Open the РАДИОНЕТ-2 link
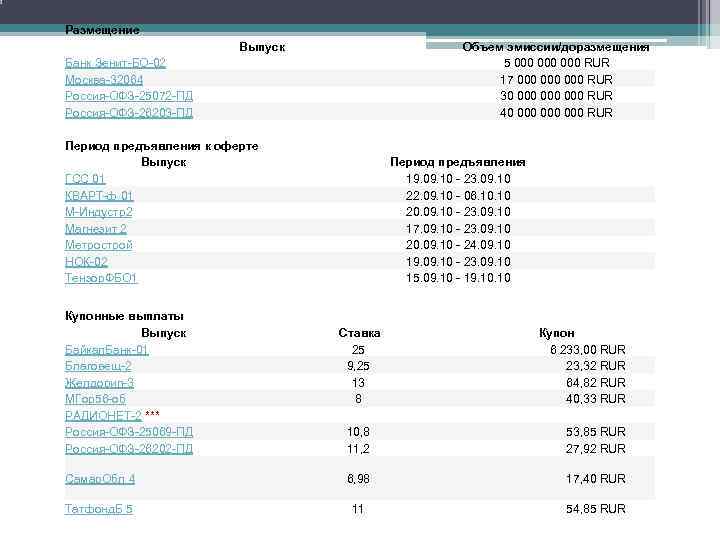This screenshot has width=720, height=540. 103,416
